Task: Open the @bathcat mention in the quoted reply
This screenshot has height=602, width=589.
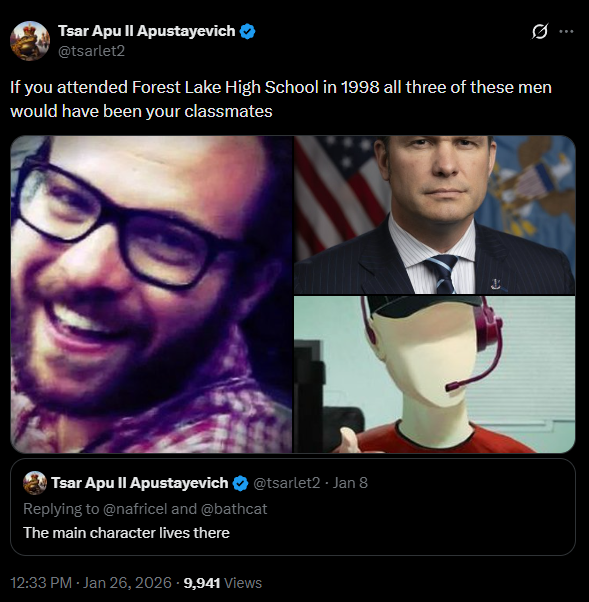Action: click(234, 509)
